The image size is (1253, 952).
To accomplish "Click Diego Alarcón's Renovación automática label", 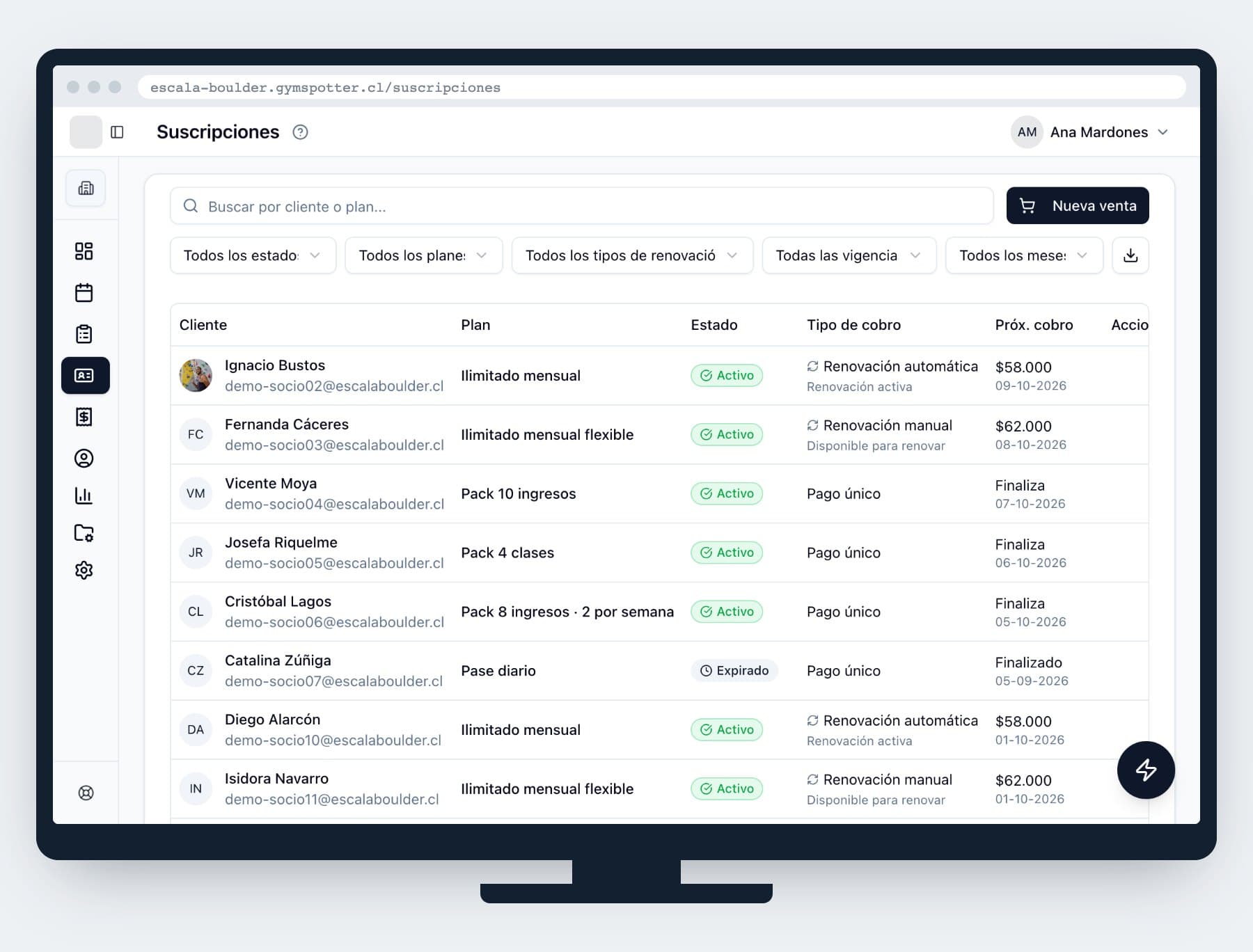I will (x=900, y=721).
